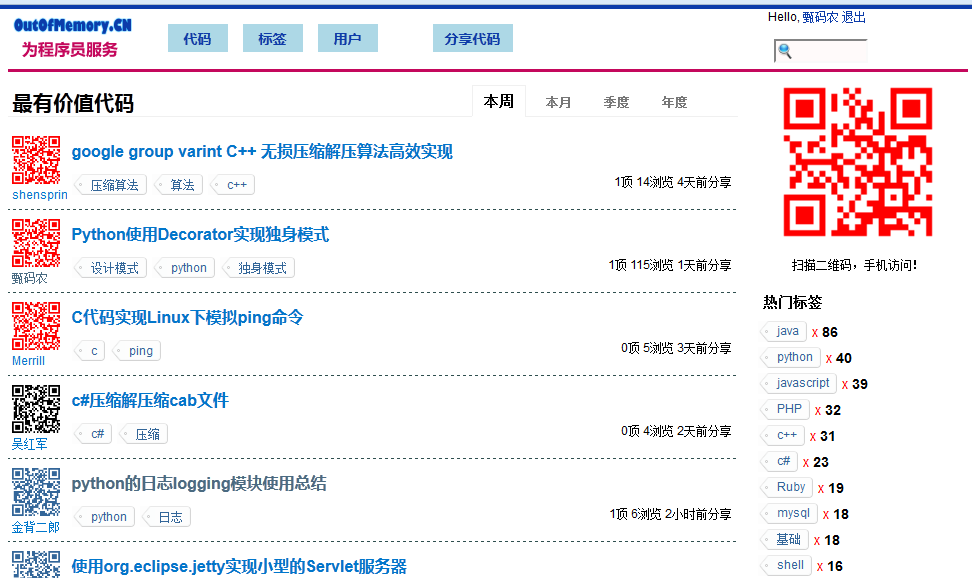
Task: Click Merrill's QR code avatar
Action: (37, 326)
